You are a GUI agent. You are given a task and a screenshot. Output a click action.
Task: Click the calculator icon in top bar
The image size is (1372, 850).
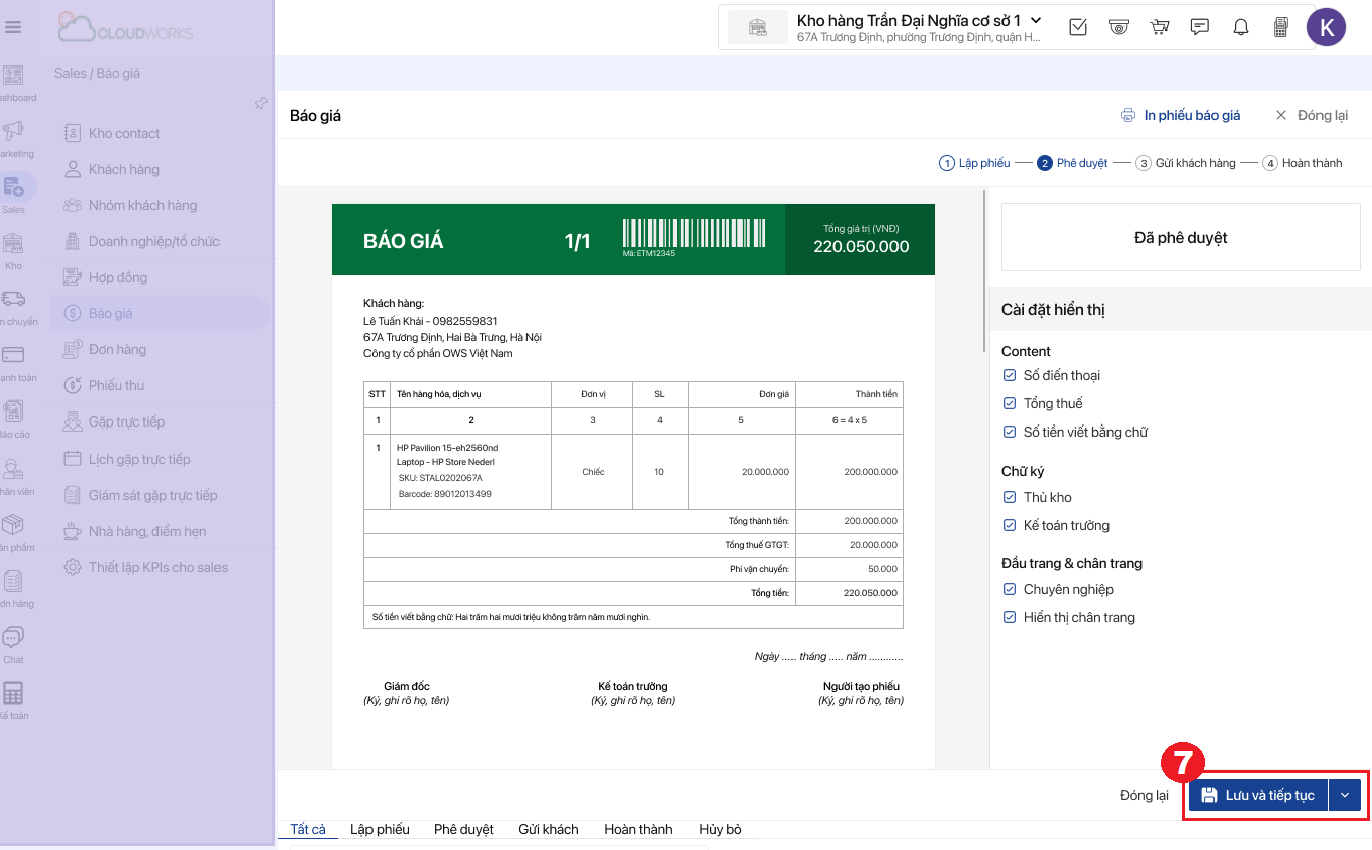[x=1280, y=27]
